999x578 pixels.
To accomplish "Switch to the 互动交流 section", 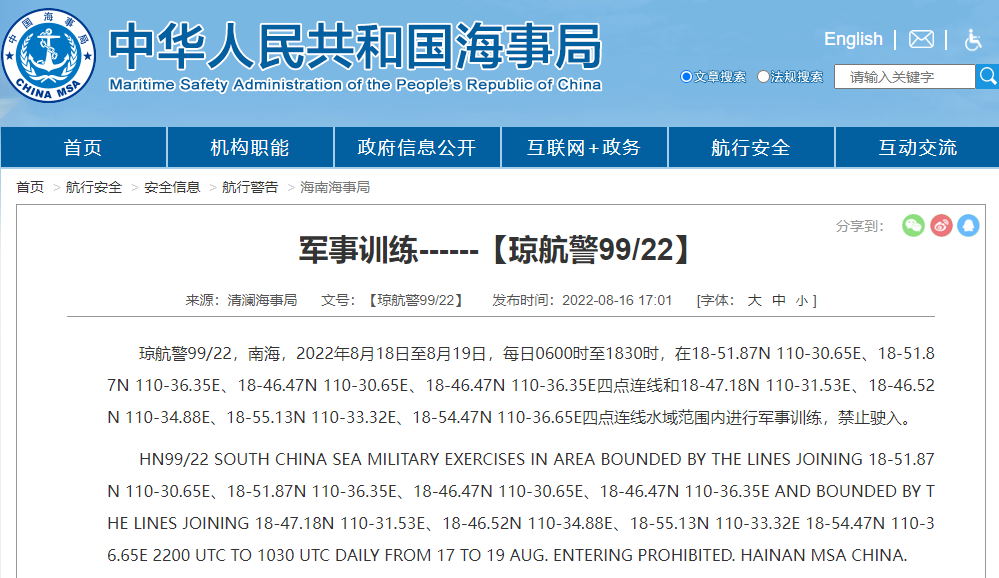I will pyautogui.click(x=916, y=146).
